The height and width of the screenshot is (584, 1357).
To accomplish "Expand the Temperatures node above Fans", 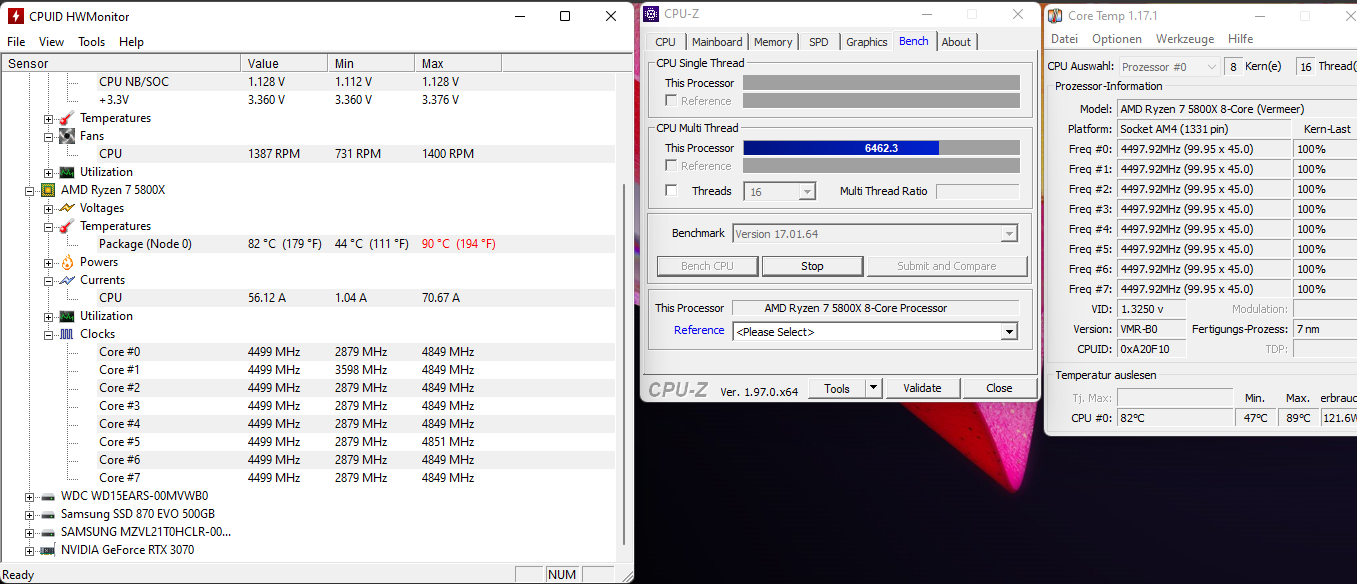I will (x=48, y=118).
